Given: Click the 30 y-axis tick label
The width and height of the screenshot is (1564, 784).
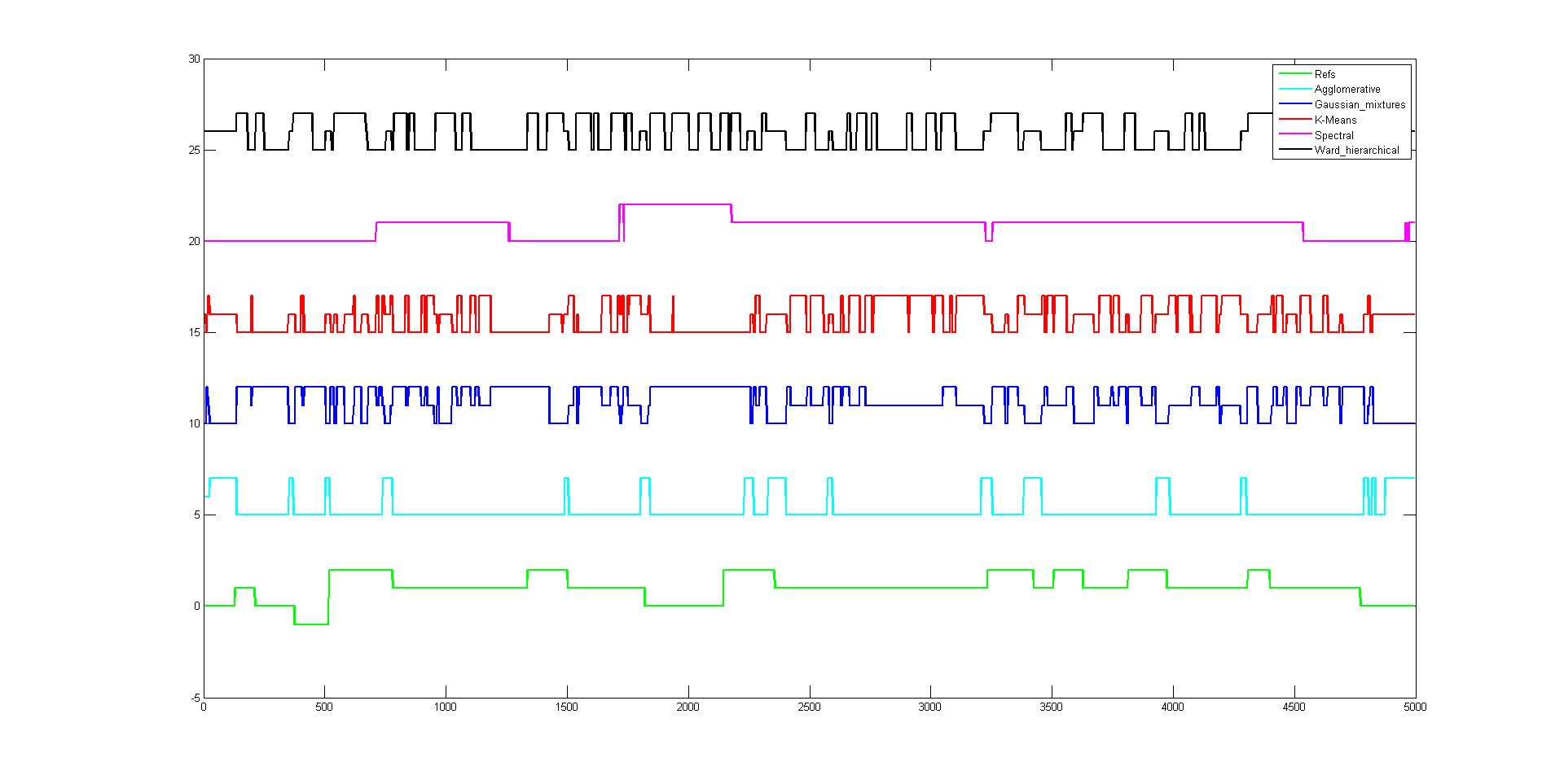Looking at the screenshot, I should 194,59.
